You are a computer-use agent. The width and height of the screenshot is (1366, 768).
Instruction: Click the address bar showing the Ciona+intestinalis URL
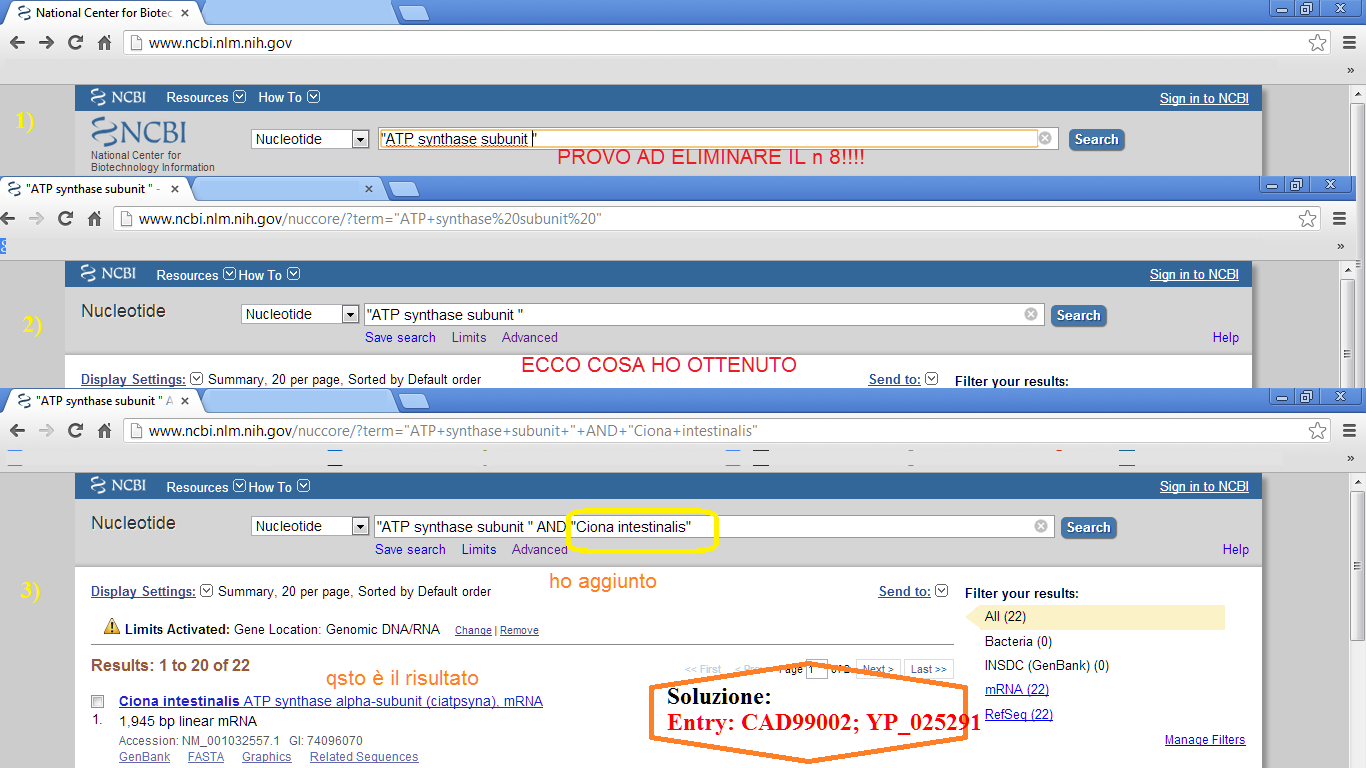[725, 431]
